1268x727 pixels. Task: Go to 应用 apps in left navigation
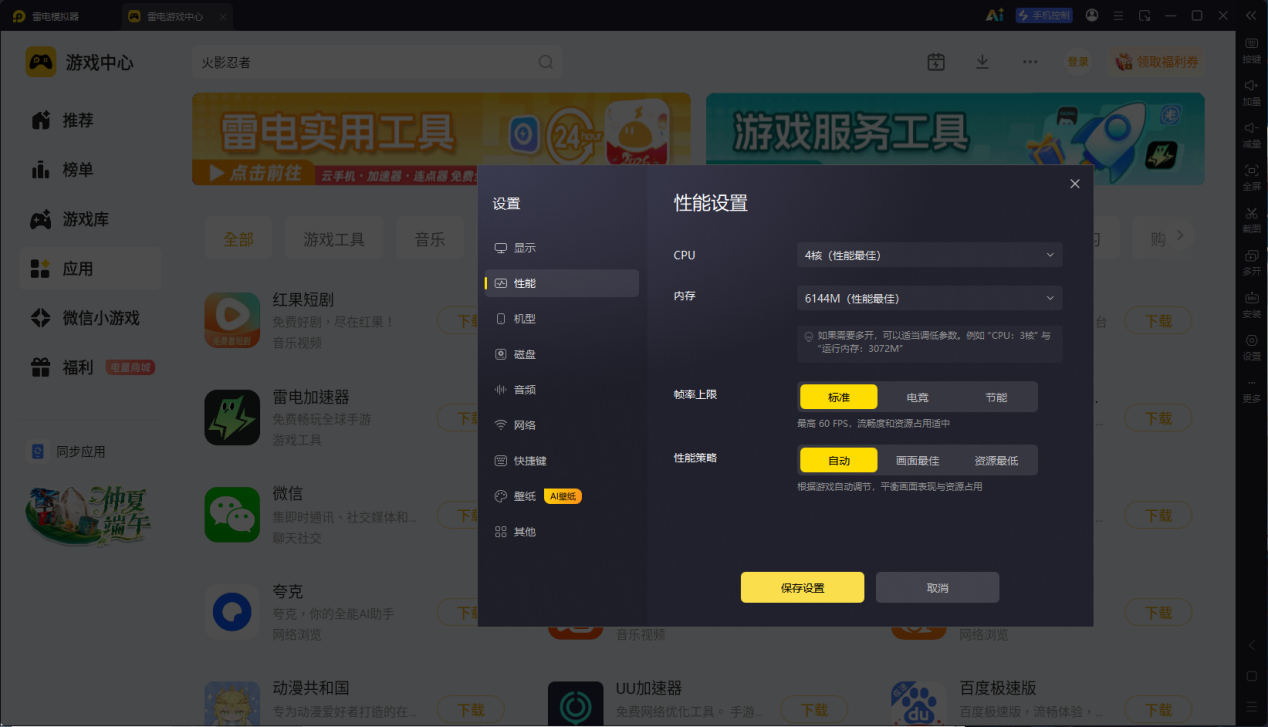[x=90, y=269]
